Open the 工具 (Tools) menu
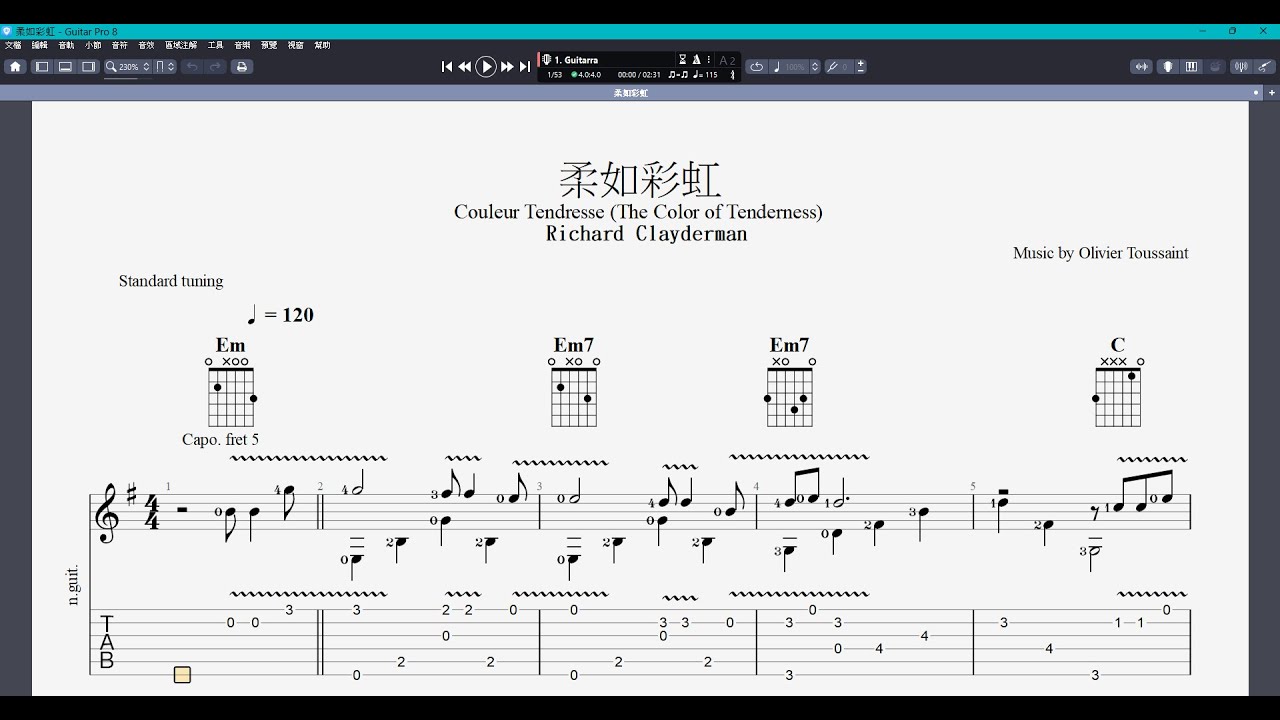 tap(216, 45)
